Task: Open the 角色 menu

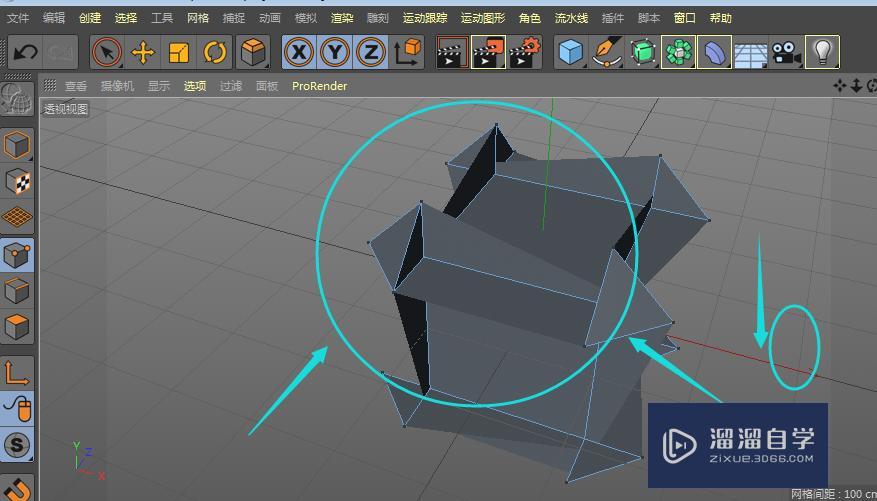Action: pyautogui.click(x=530, y=18)
